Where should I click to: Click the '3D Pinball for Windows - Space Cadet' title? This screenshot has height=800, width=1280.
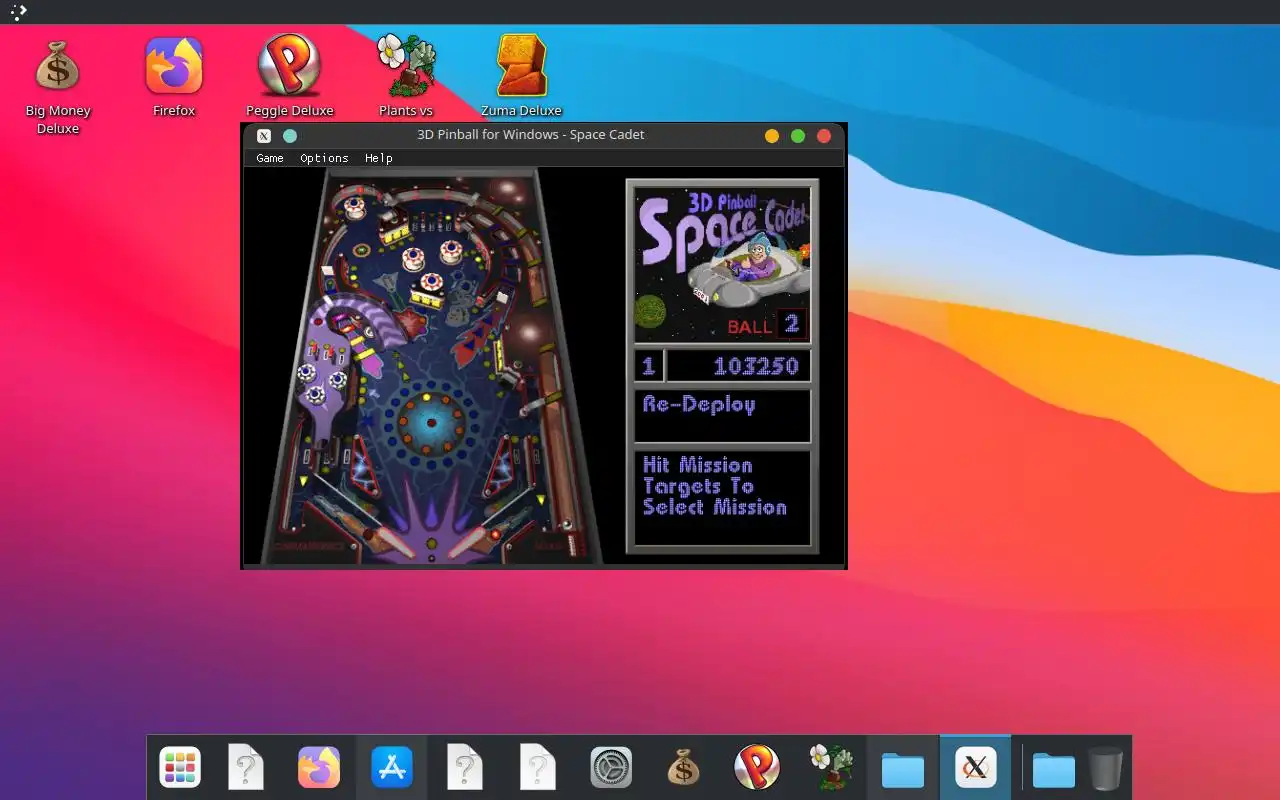click(531, 135)
